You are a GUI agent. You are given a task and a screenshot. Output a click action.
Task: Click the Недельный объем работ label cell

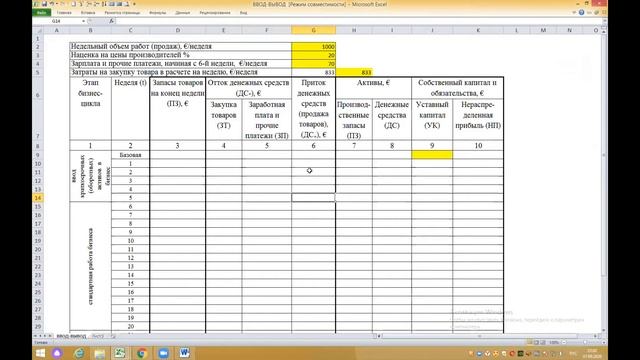(x=181, y=47)
